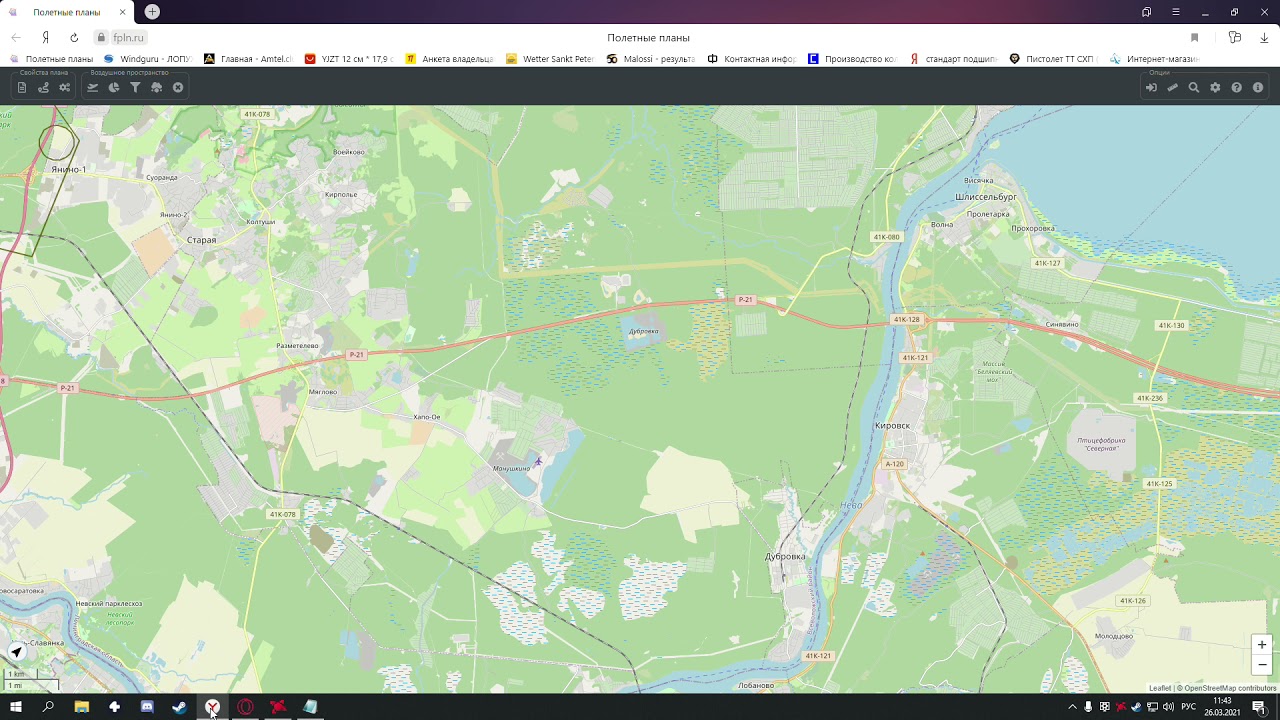
Task: Click the airfield marker near Манушкино
Action: point(538,461)
